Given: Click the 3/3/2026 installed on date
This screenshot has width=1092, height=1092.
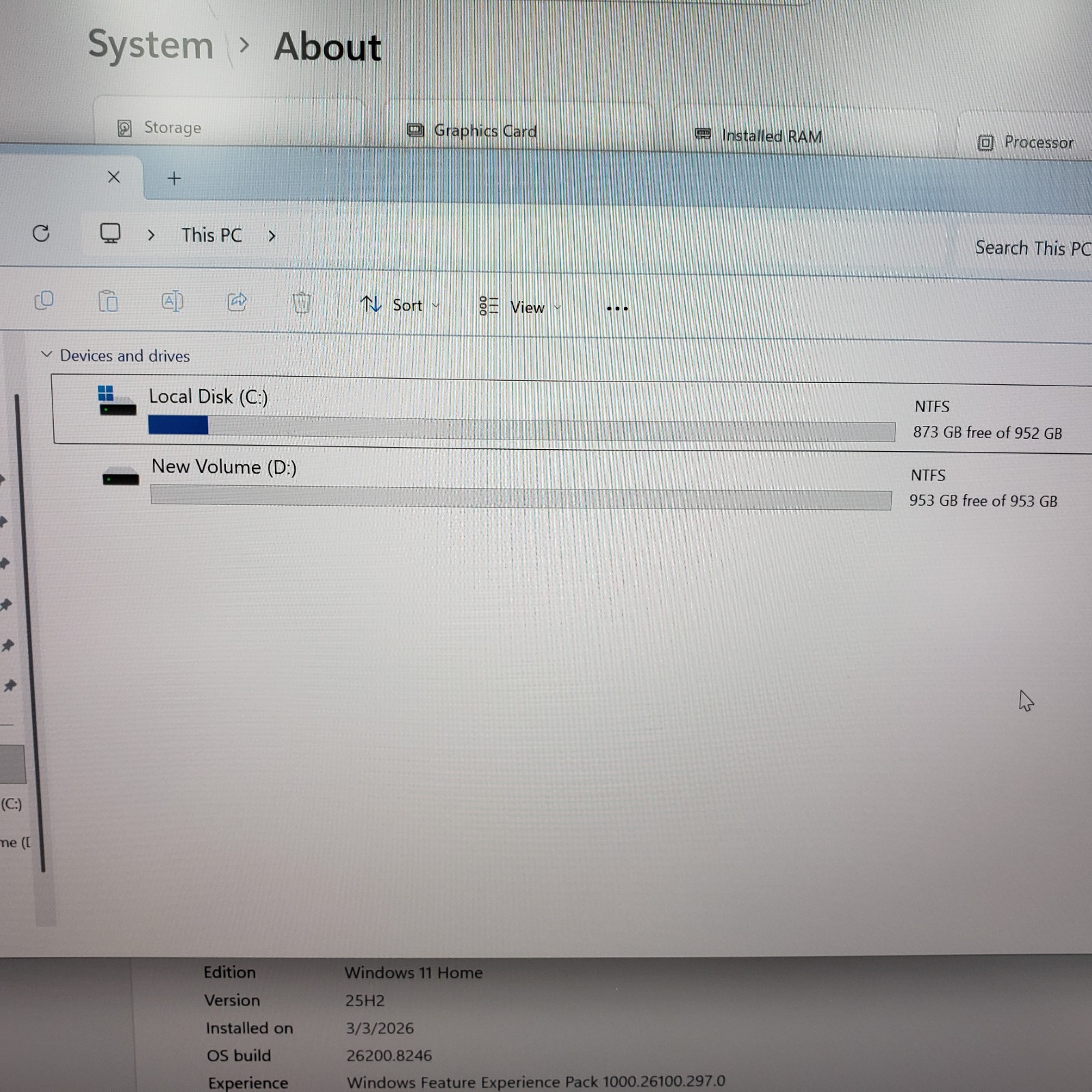Looking at the screenshot, I should (379, 1028).
